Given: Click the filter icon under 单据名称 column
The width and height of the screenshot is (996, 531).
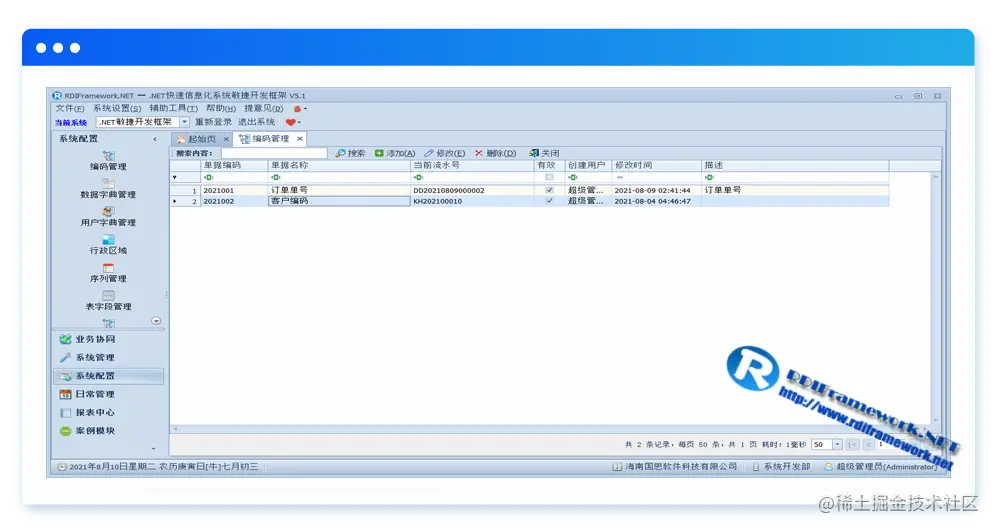Looking at the screenshot, I should pos(276,178).
